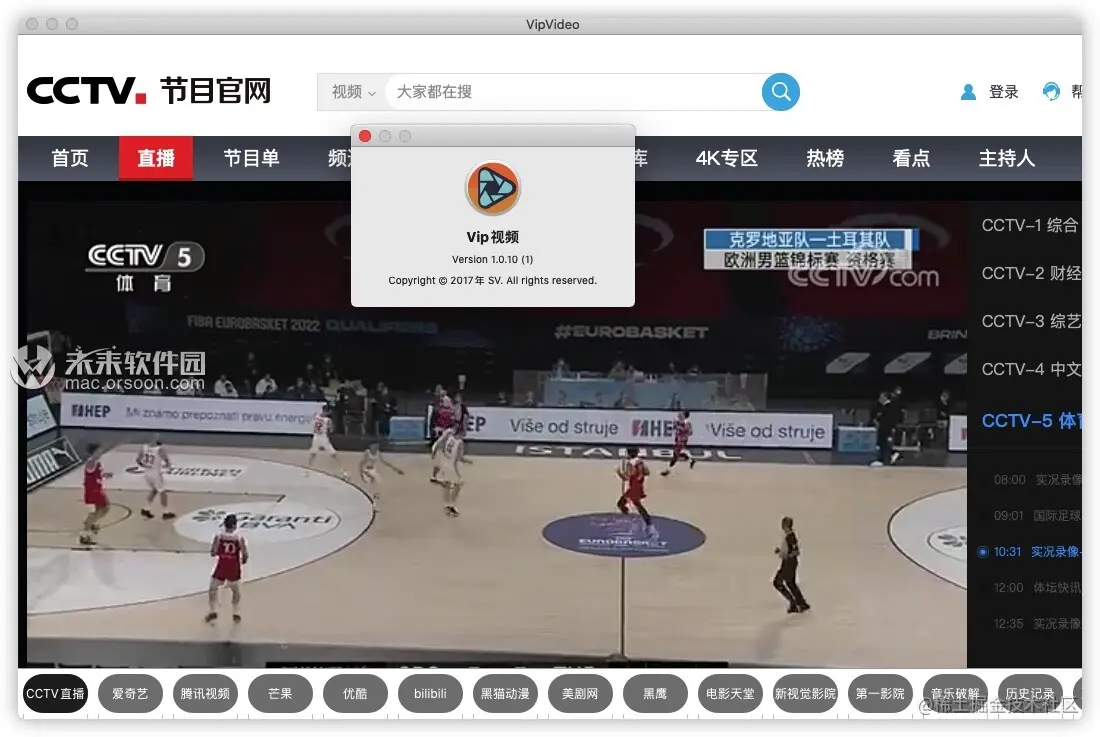Select CCTV-4 中文 channel
The height and width of the screenshot is (737, 1100).
1030,369
